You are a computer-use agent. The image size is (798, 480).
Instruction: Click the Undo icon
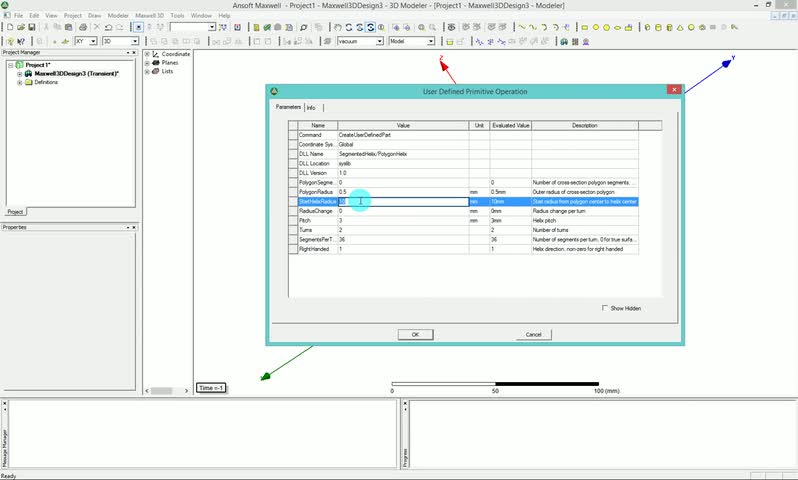point(108,27)
